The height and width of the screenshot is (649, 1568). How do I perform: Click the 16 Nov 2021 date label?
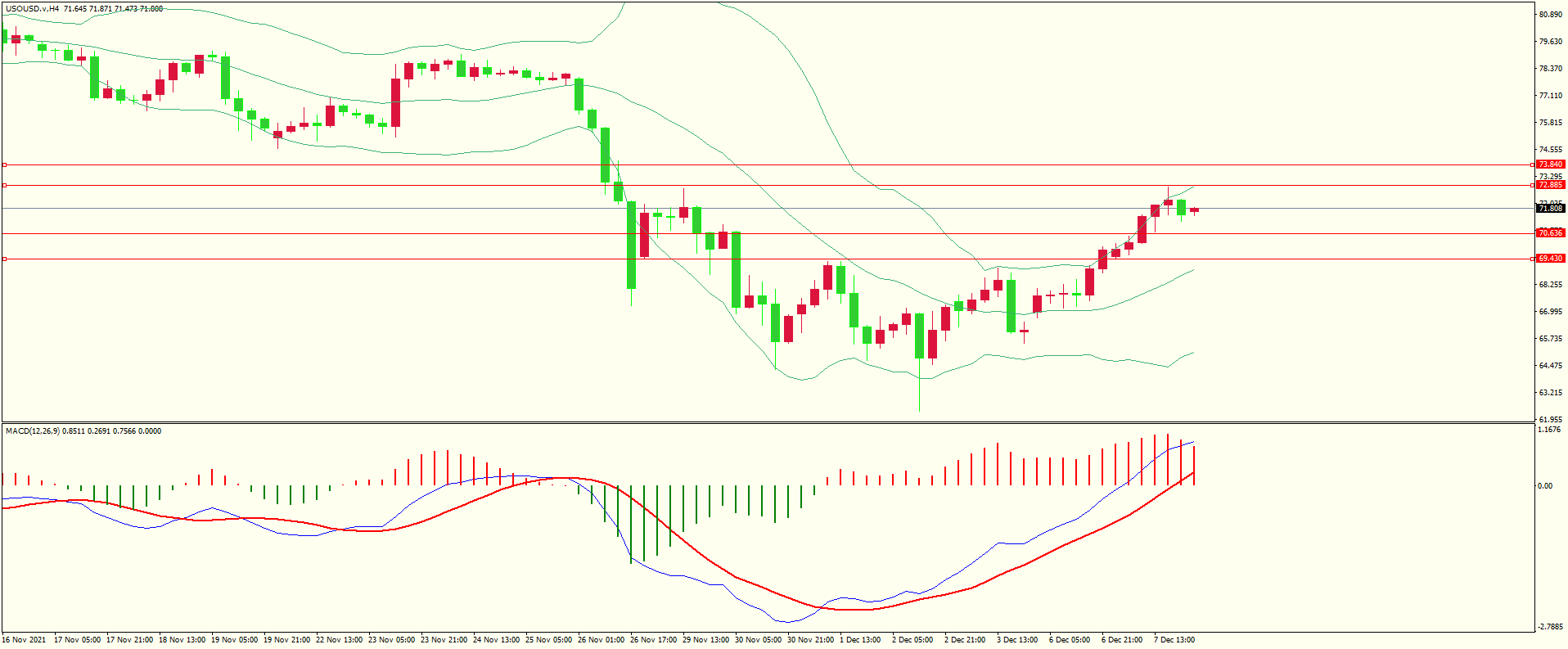pos(25,640)
